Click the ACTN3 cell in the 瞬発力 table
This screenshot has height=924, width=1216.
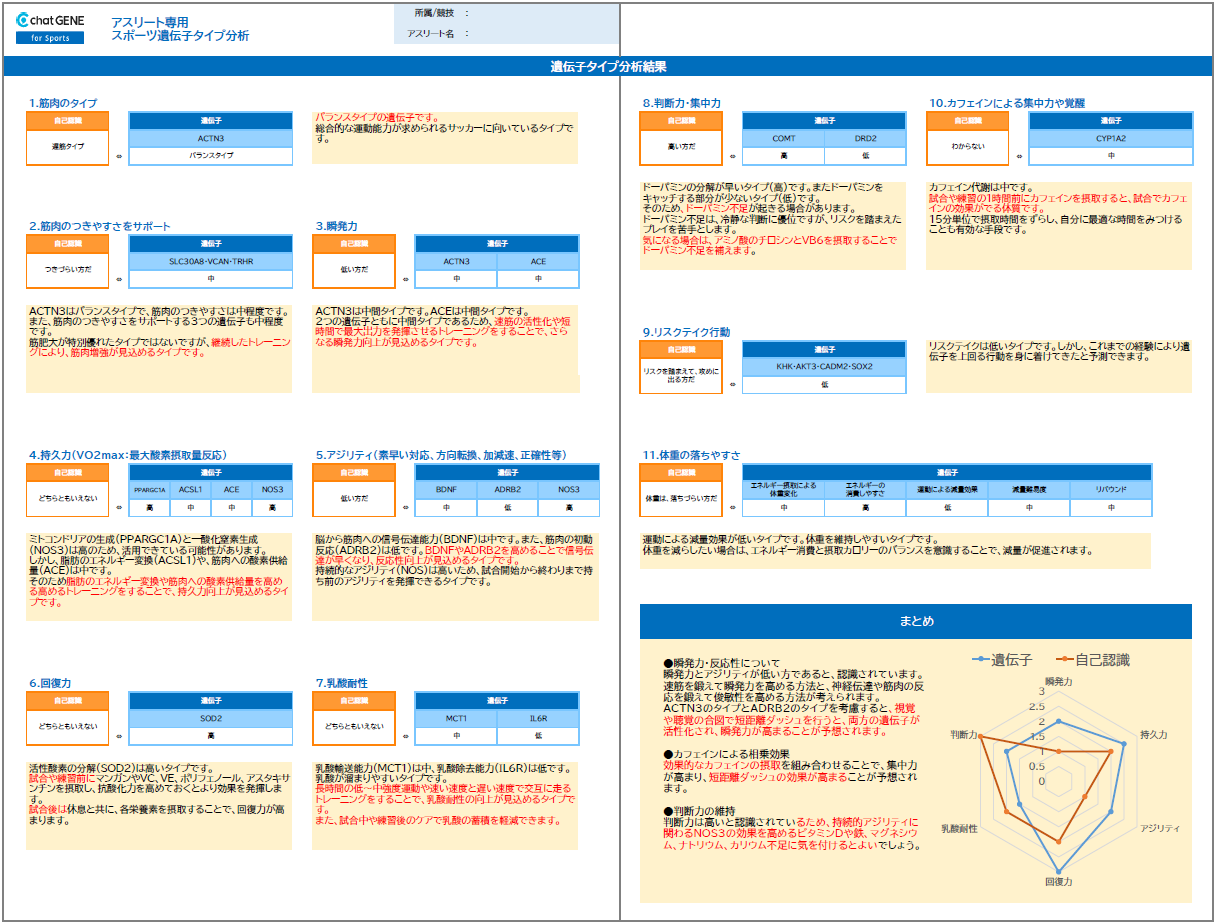click(x=456, y=262)
